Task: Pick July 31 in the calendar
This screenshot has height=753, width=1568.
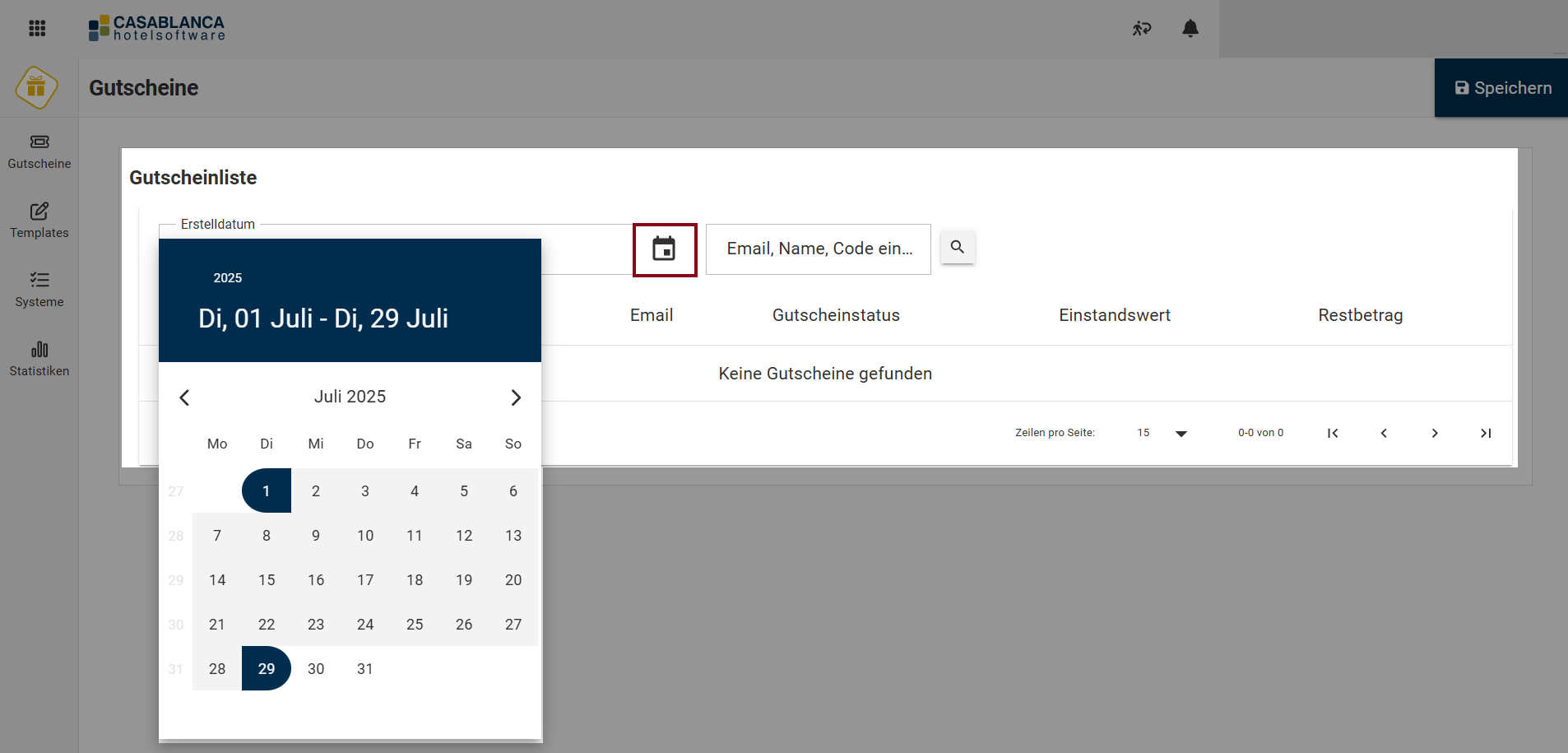Action: 365,669
